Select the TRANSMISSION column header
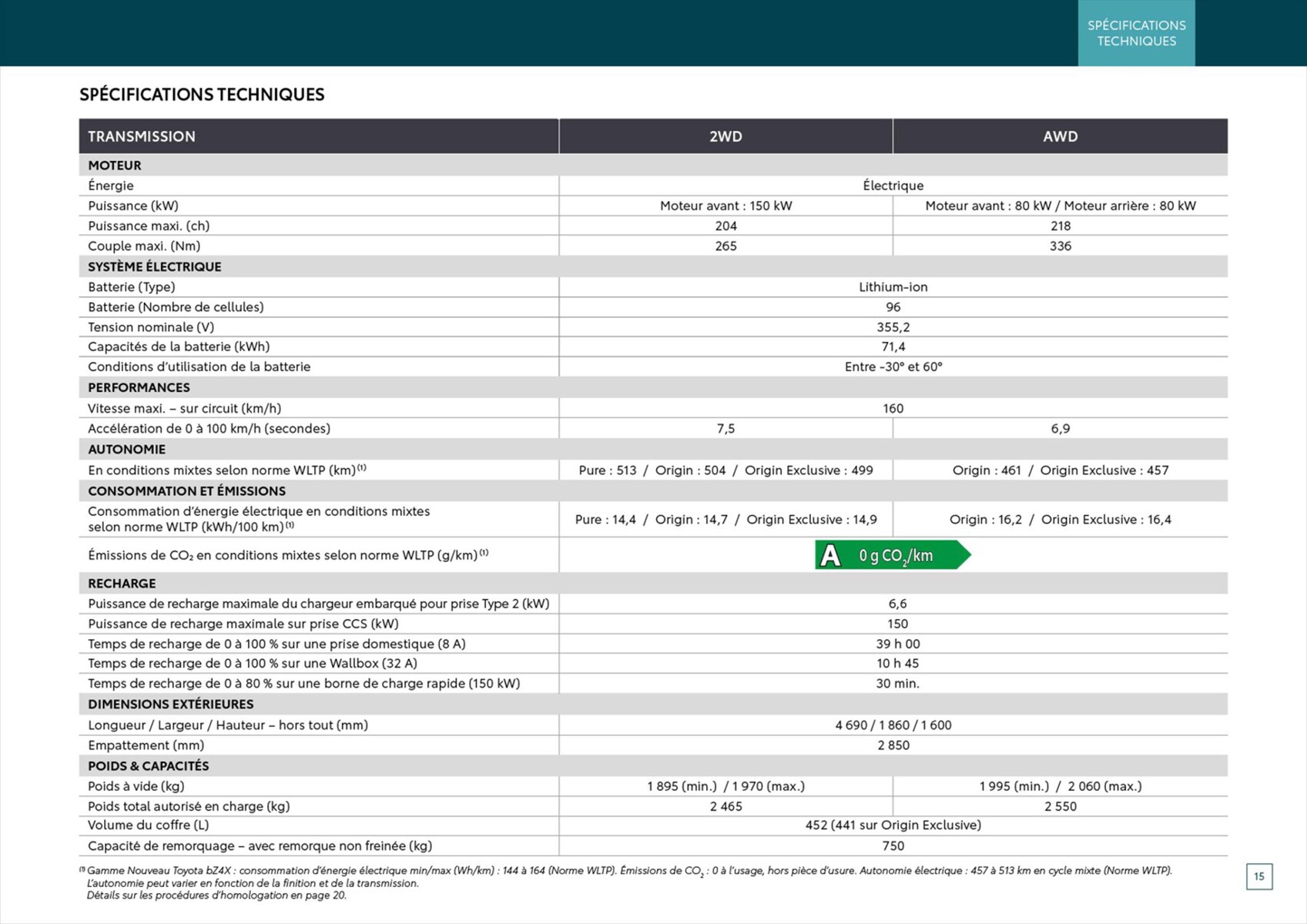1307x924 pixels. tap(319, 136)
